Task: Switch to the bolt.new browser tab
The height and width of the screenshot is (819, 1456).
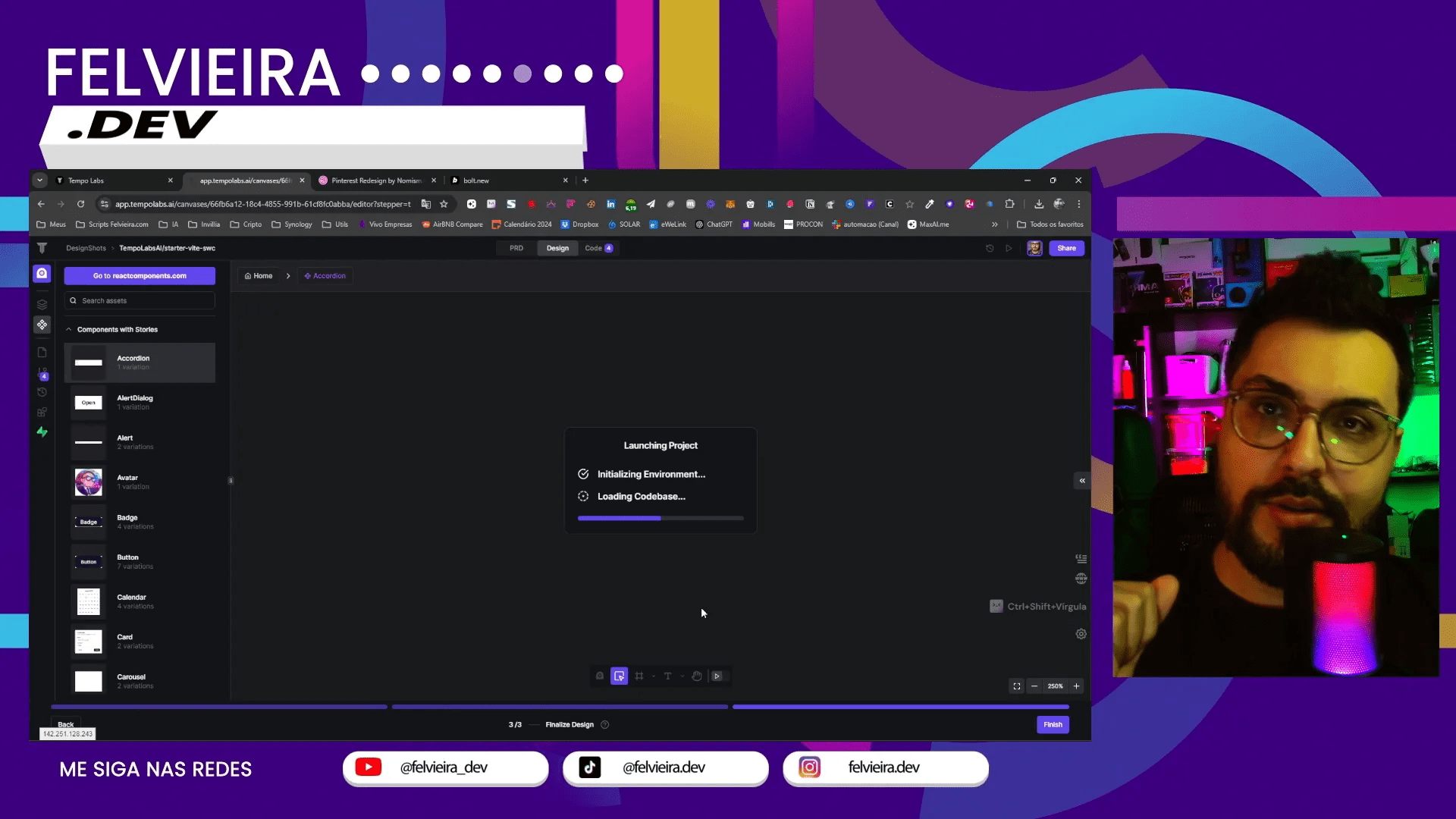Action: click(x=510, y=180)
